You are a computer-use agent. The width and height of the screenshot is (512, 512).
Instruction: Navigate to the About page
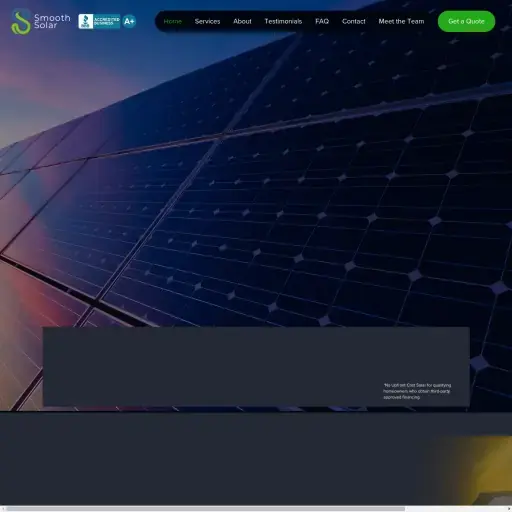pos(242,21)
